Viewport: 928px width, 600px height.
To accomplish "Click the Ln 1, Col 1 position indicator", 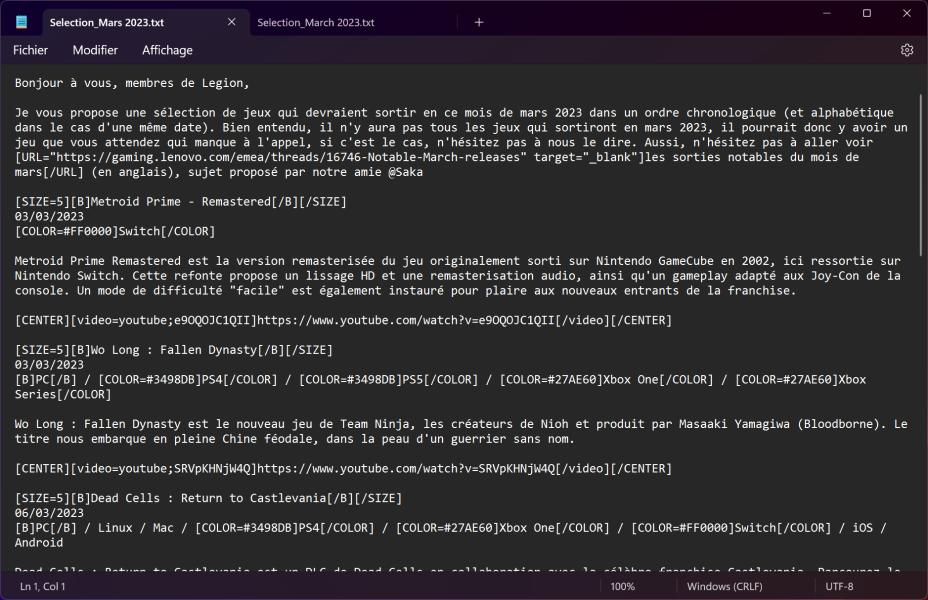I will [x=43, y=586].
